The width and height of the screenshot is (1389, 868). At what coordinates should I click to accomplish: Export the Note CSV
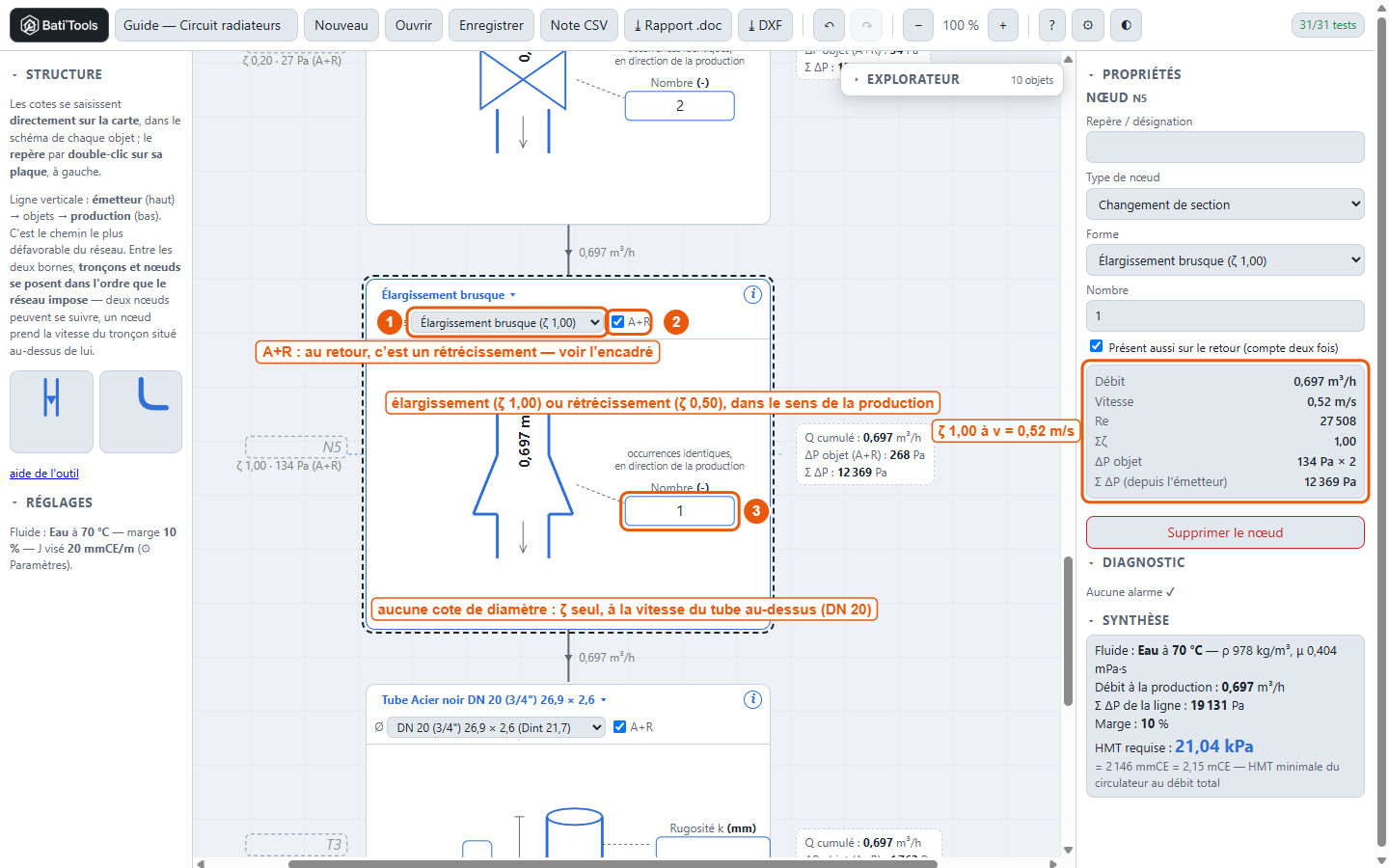579,25
